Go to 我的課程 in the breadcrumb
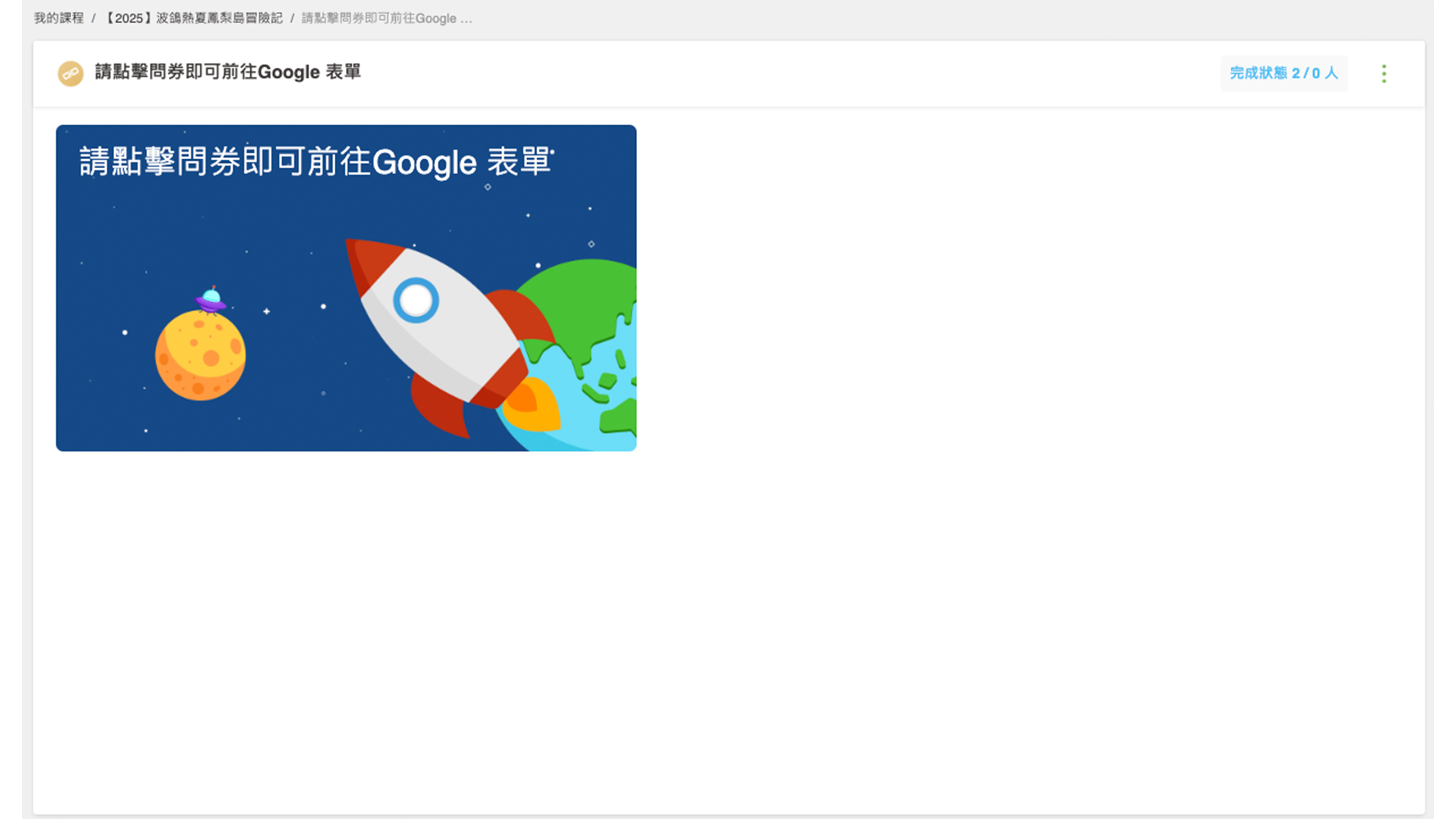The height and width of the screenshot is (819, 1456). coord(59,18)
